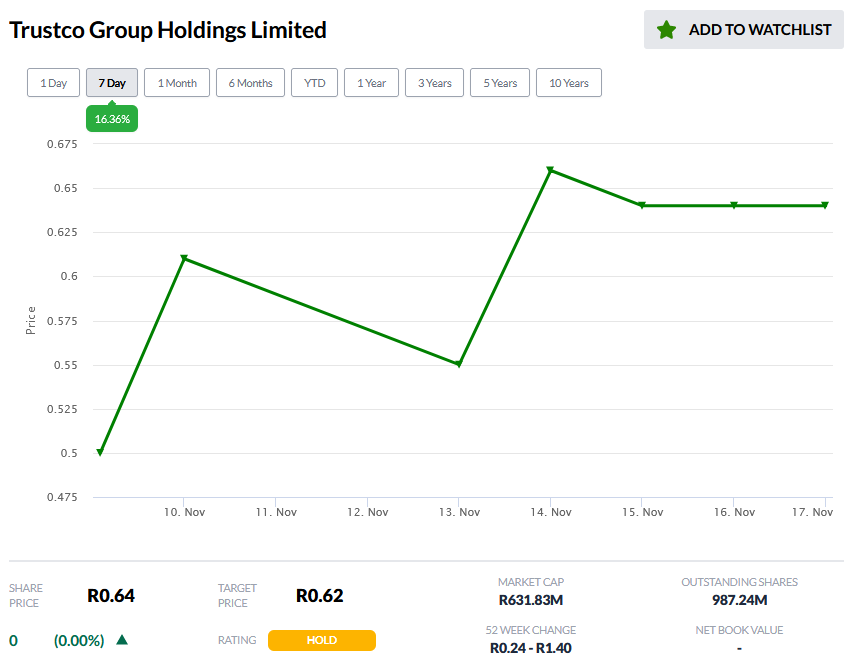This screenshot has height=662, width=859.
Task: Switch chart to 5 Years range
Action: coord(500,83)
